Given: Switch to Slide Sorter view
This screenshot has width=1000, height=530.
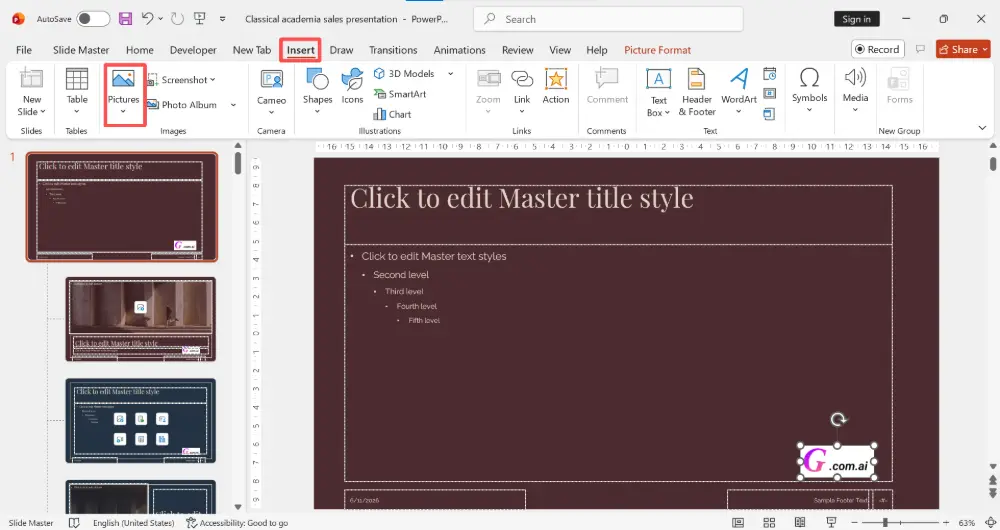Looking at the screenshot, I should pyautogui.click(x=769, y=523).
